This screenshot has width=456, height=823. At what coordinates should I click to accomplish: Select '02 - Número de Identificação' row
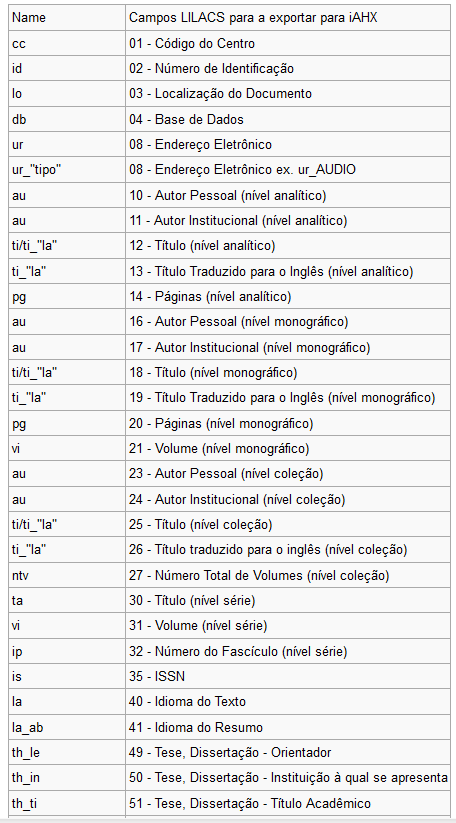(229, 69)
